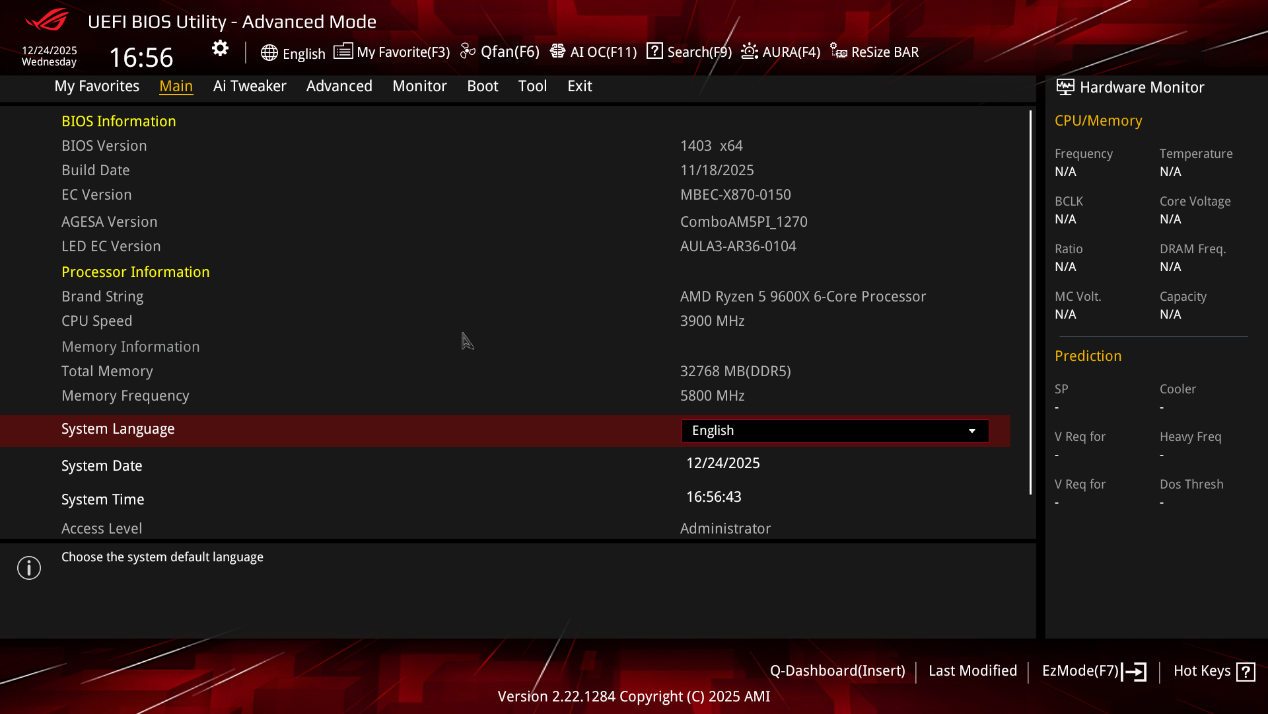Screen dimensions: 1268x714
Task: Click the CPU/Memory section heading
Action: [1098, 121]
